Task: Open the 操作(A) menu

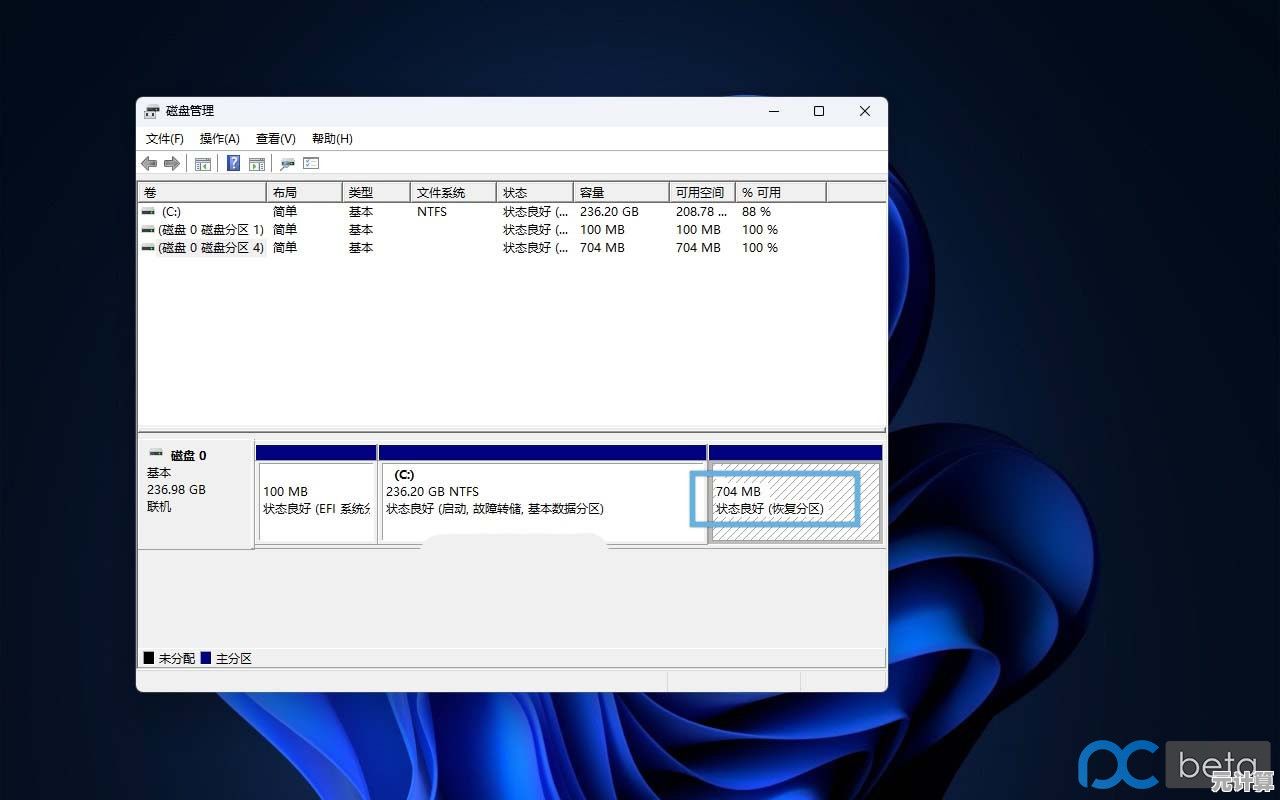Action: click(x=219, y=138)
